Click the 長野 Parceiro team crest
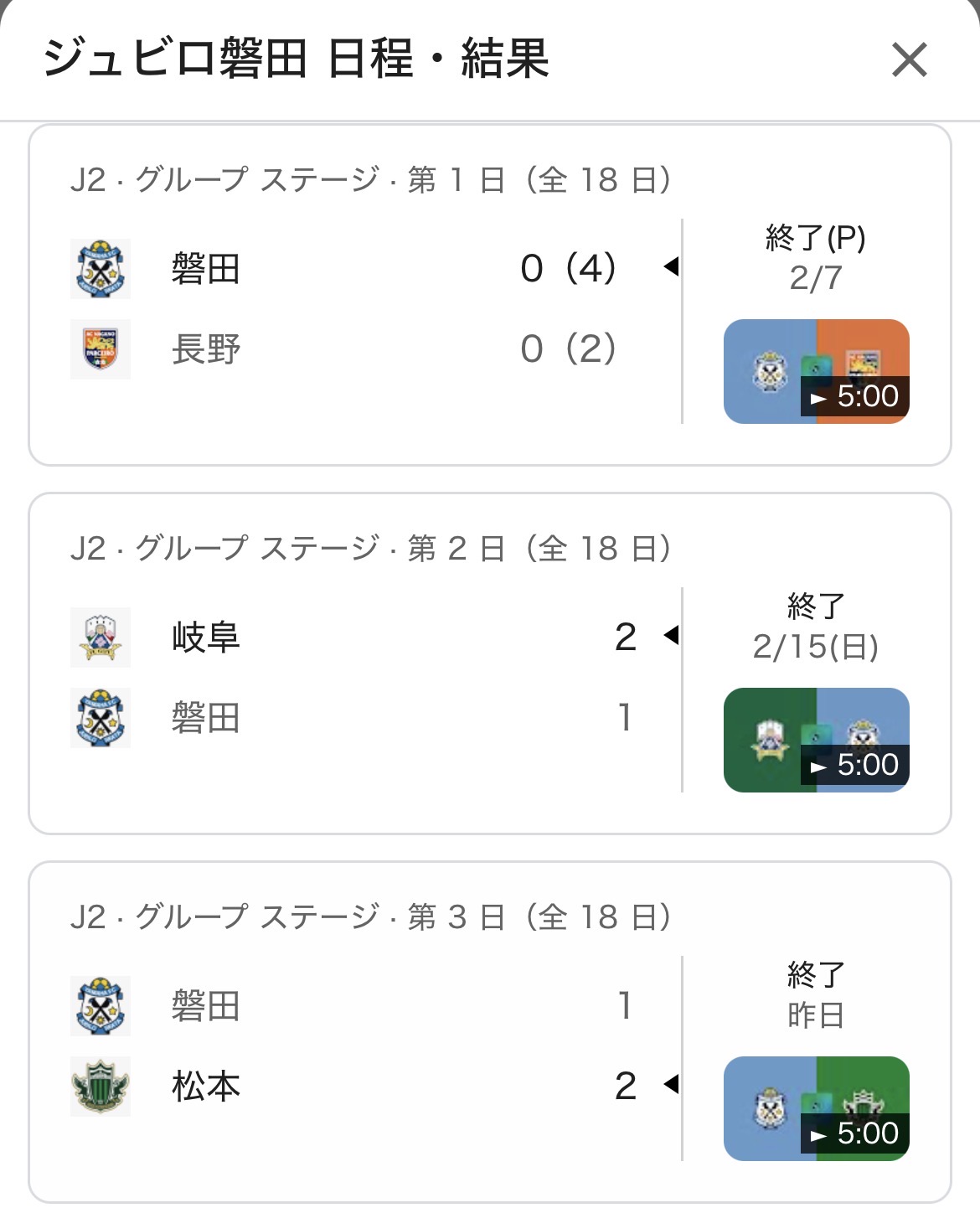This screenshot has height=1208, width=980. [101, 349]
